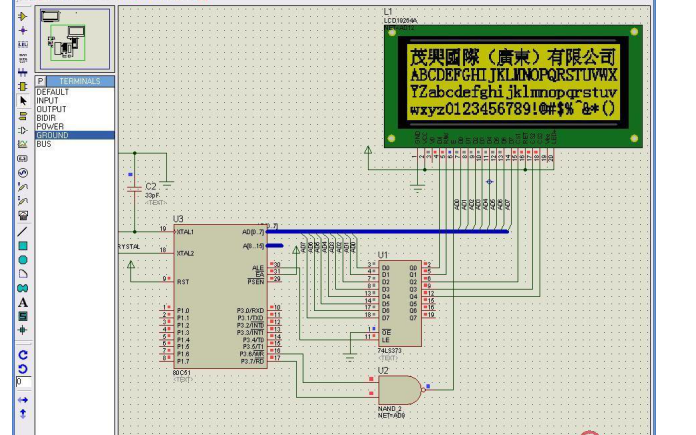
Task: Click the horizontal flip icon
Action: (23, 400)
